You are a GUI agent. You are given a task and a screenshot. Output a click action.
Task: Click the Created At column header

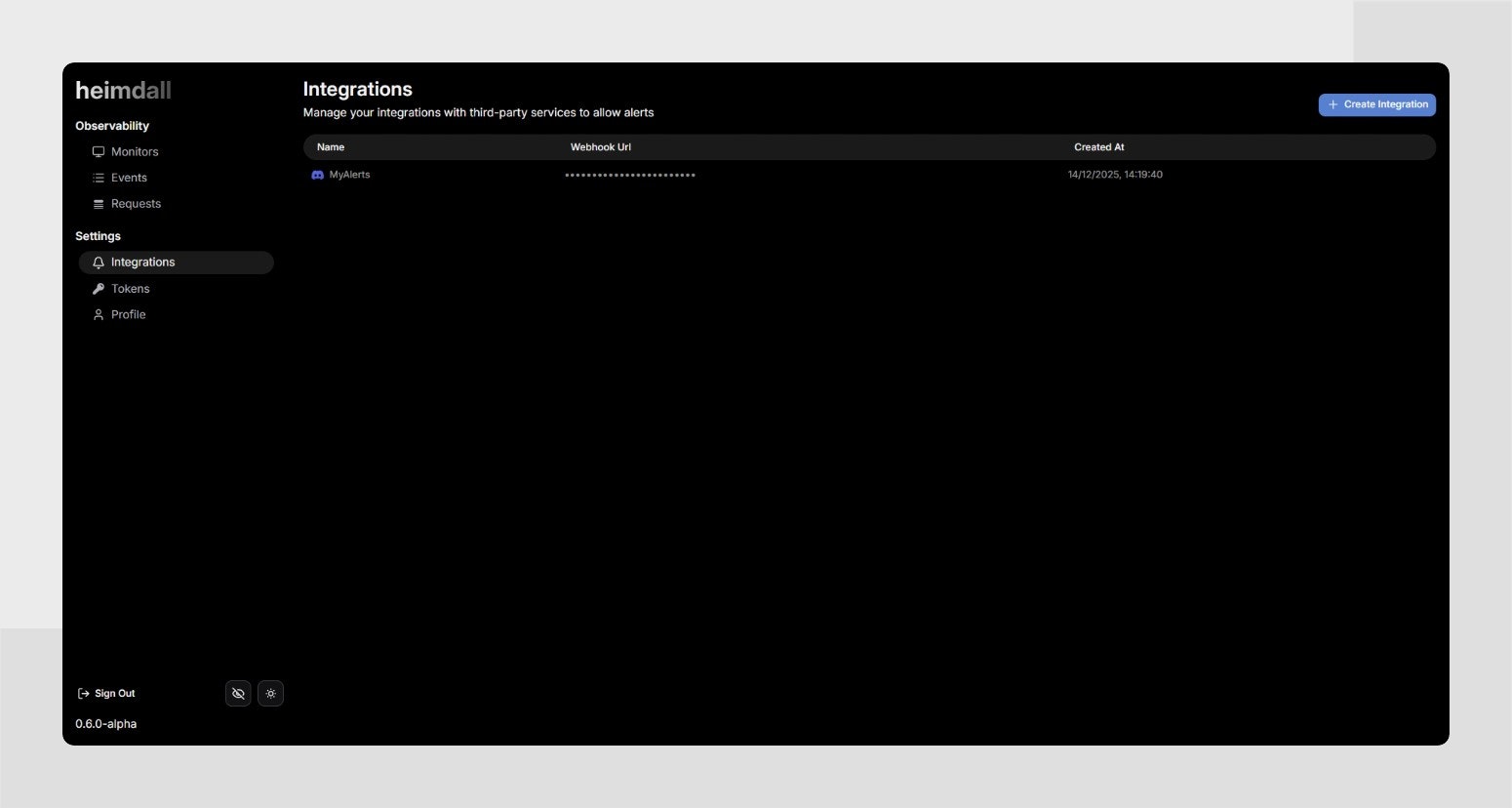pos(1098,146)
